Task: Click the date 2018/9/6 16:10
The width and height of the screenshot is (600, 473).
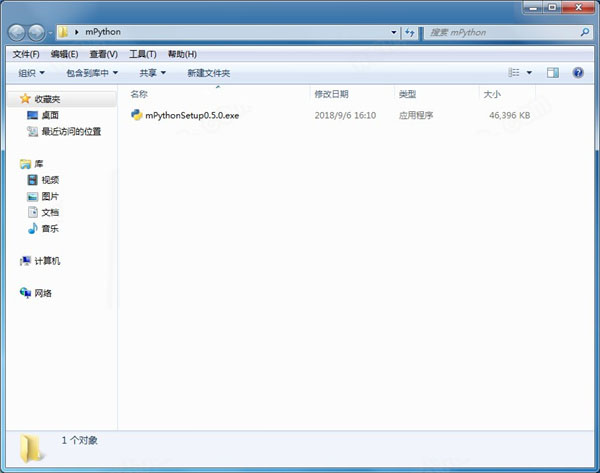Action: tap(345, 116)
